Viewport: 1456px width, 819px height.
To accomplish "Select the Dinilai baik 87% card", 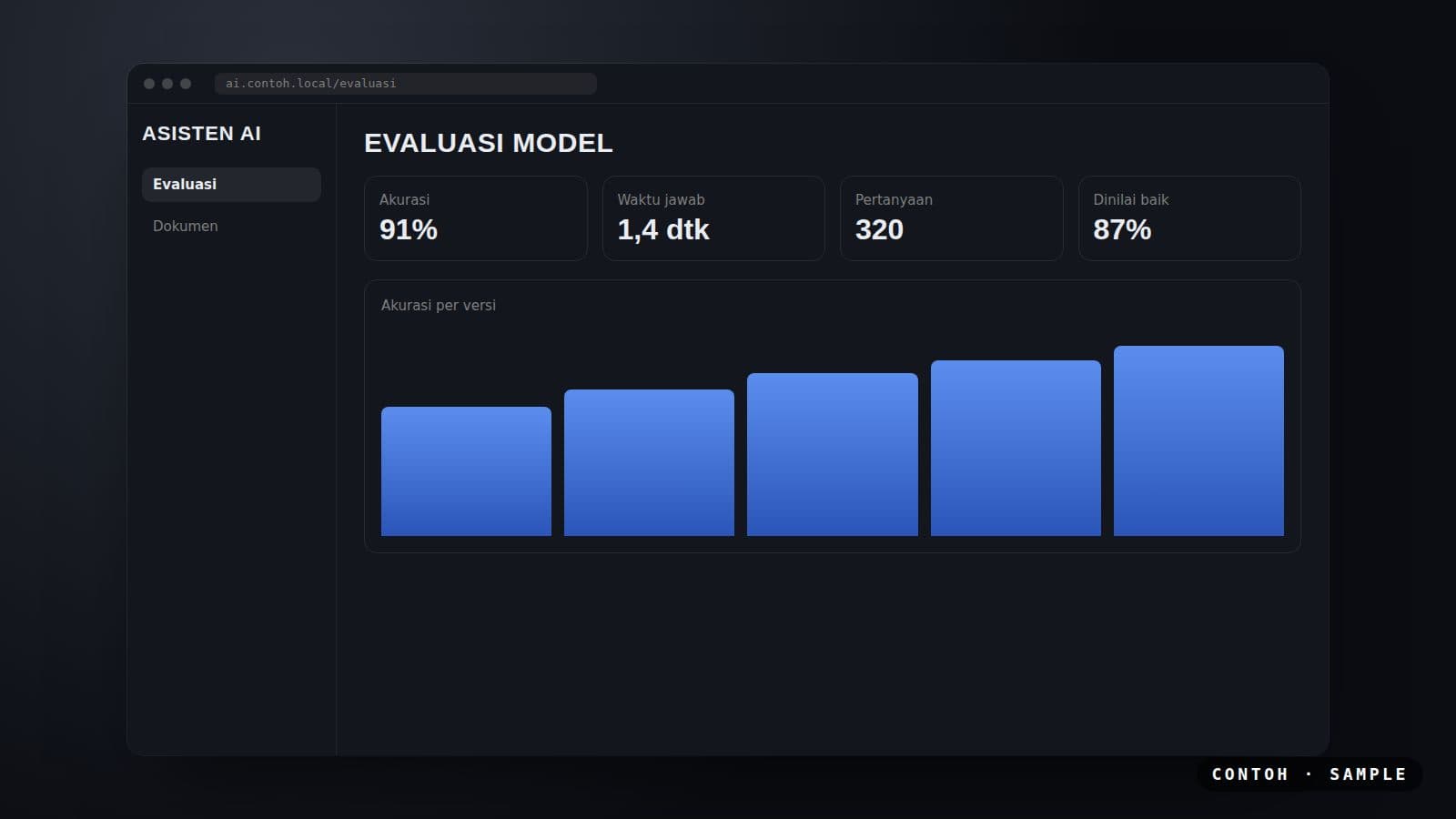I will pos(1189,218).
